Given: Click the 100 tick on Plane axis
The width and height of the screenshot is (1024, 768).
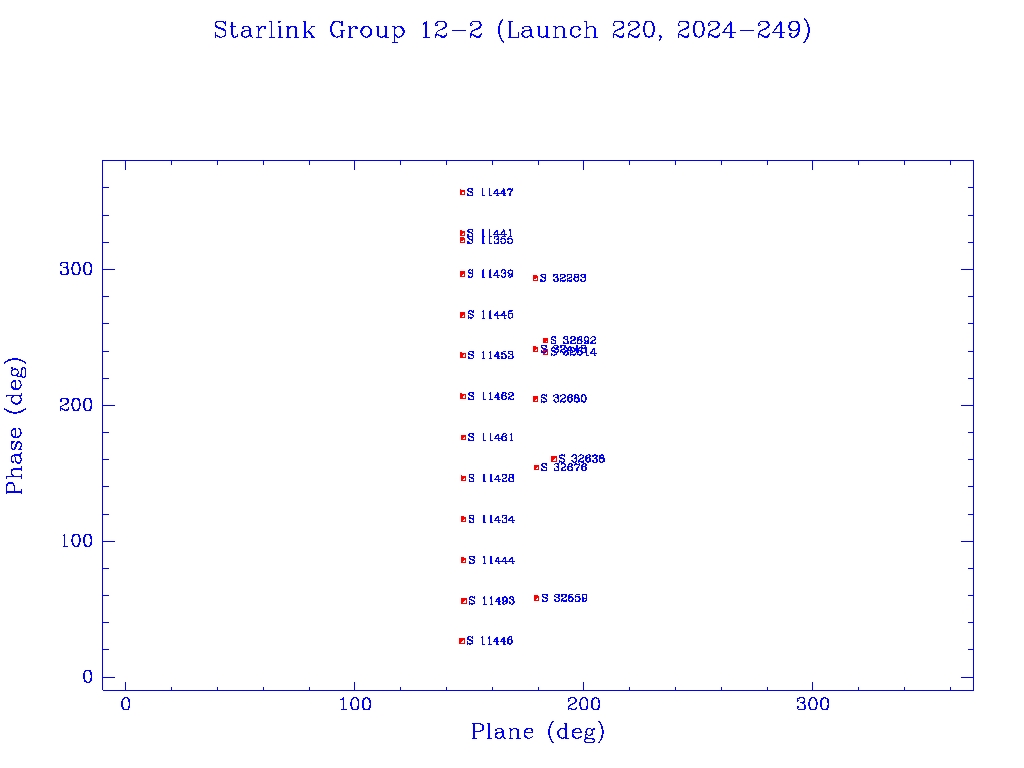Looking at the screenshot, I should point(355,704).
